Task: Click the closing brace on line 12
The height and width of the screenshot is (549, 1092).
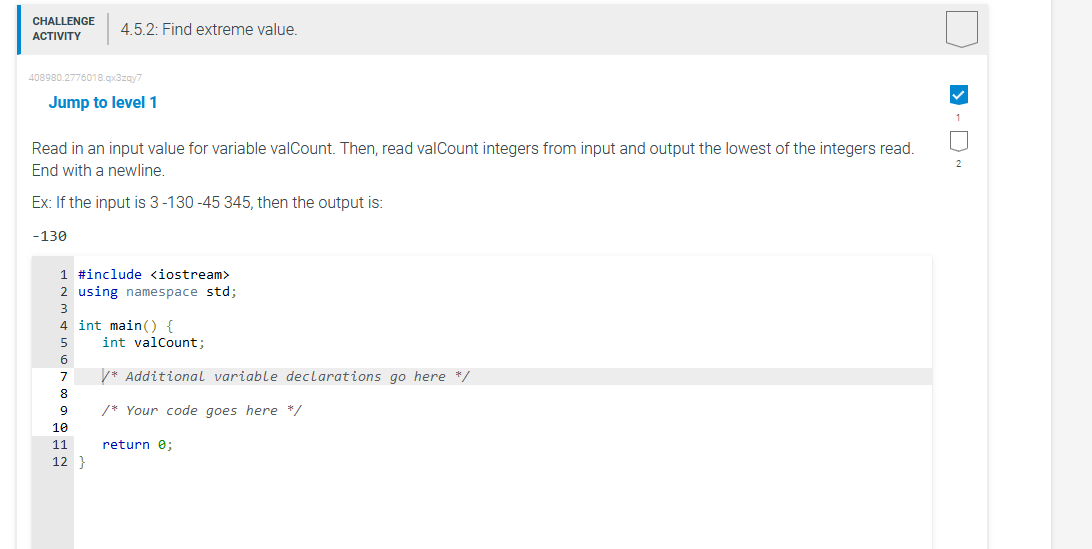Action: click(81, 462)
